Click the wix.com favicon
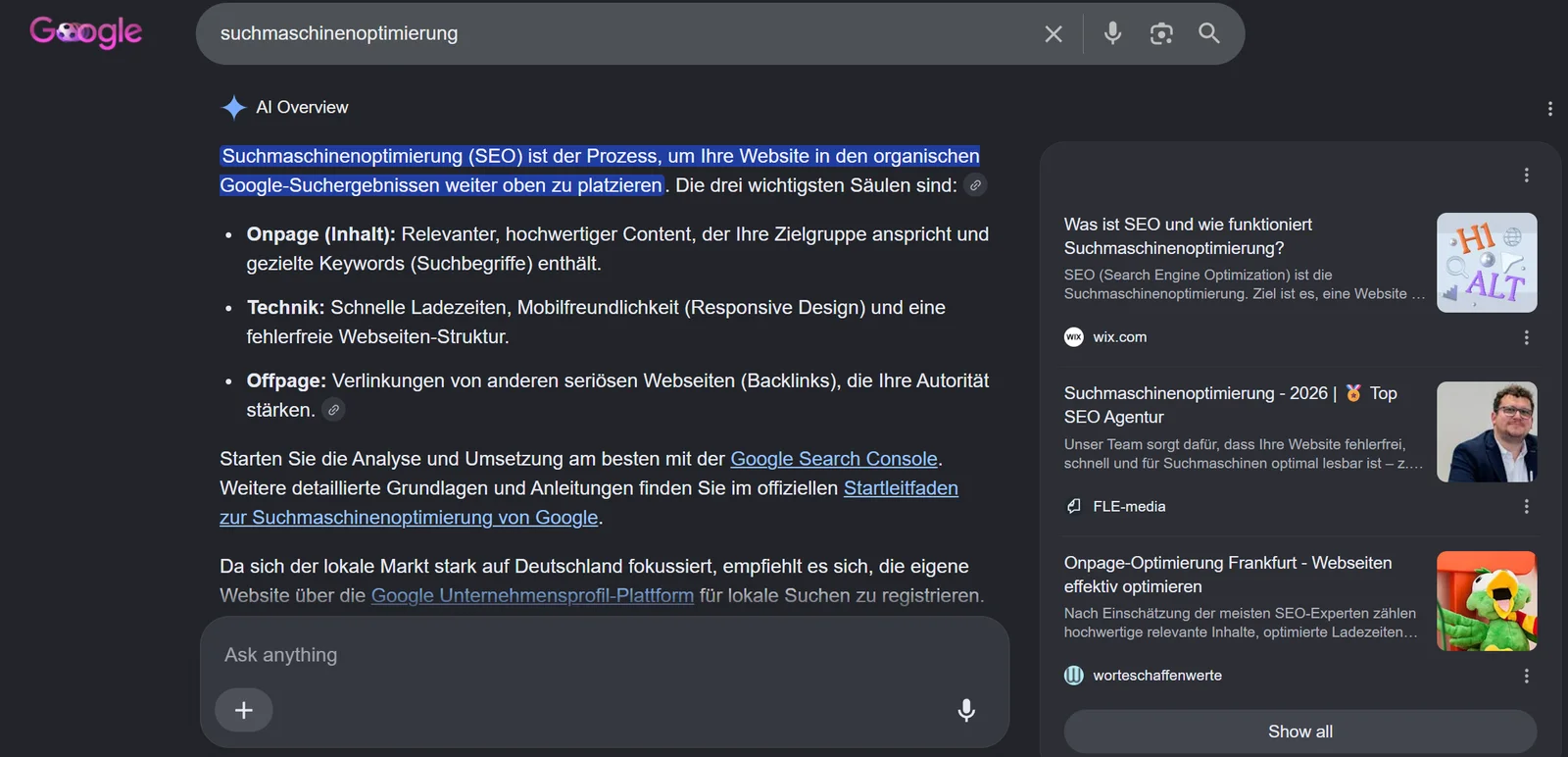 pos(1074,337)
